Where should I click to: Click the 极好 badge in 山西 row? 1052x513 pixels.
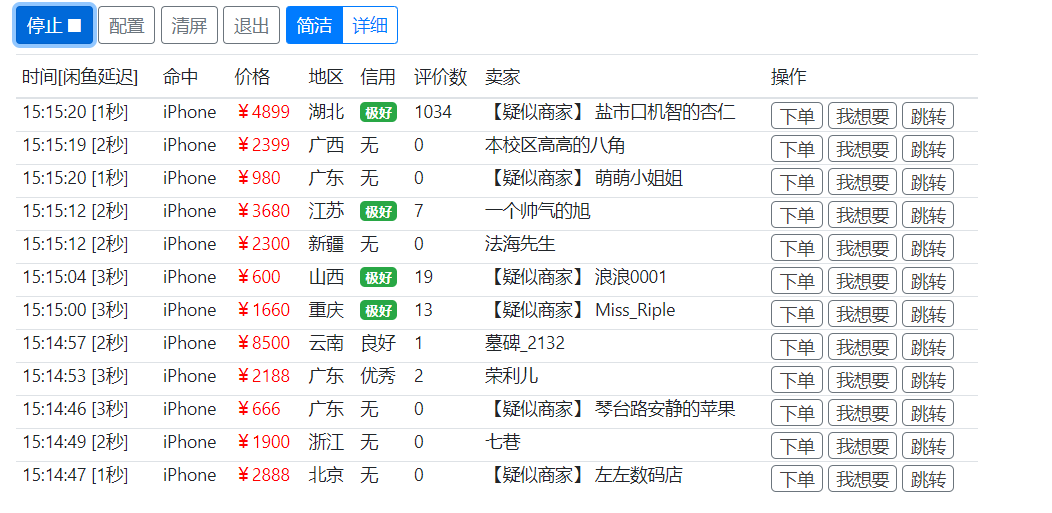[x=378, y=278]
